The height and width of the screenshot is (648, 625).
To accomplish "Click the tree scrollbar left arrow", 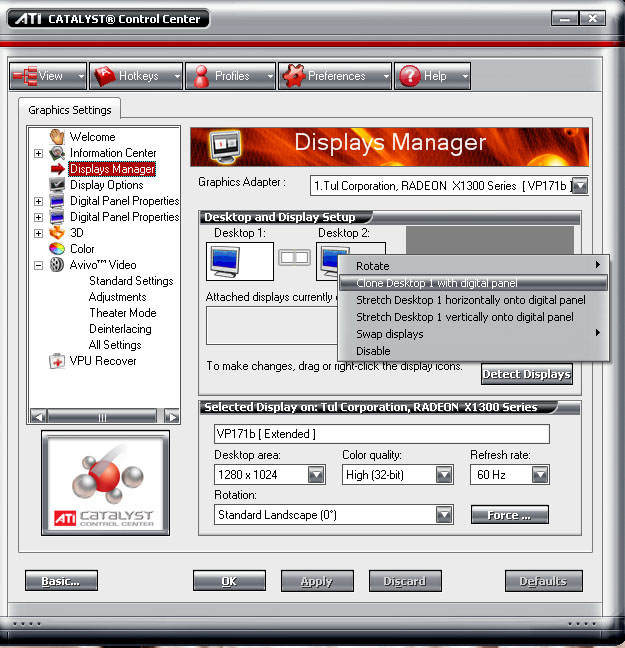I will click(x=38, y=417).
